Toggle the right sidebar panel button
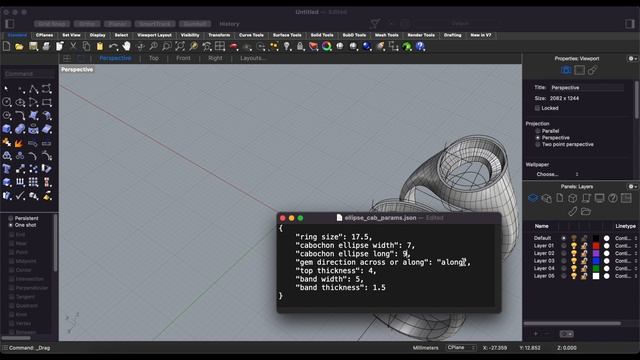This screenshot has height=360, width=640. (630, 24)
